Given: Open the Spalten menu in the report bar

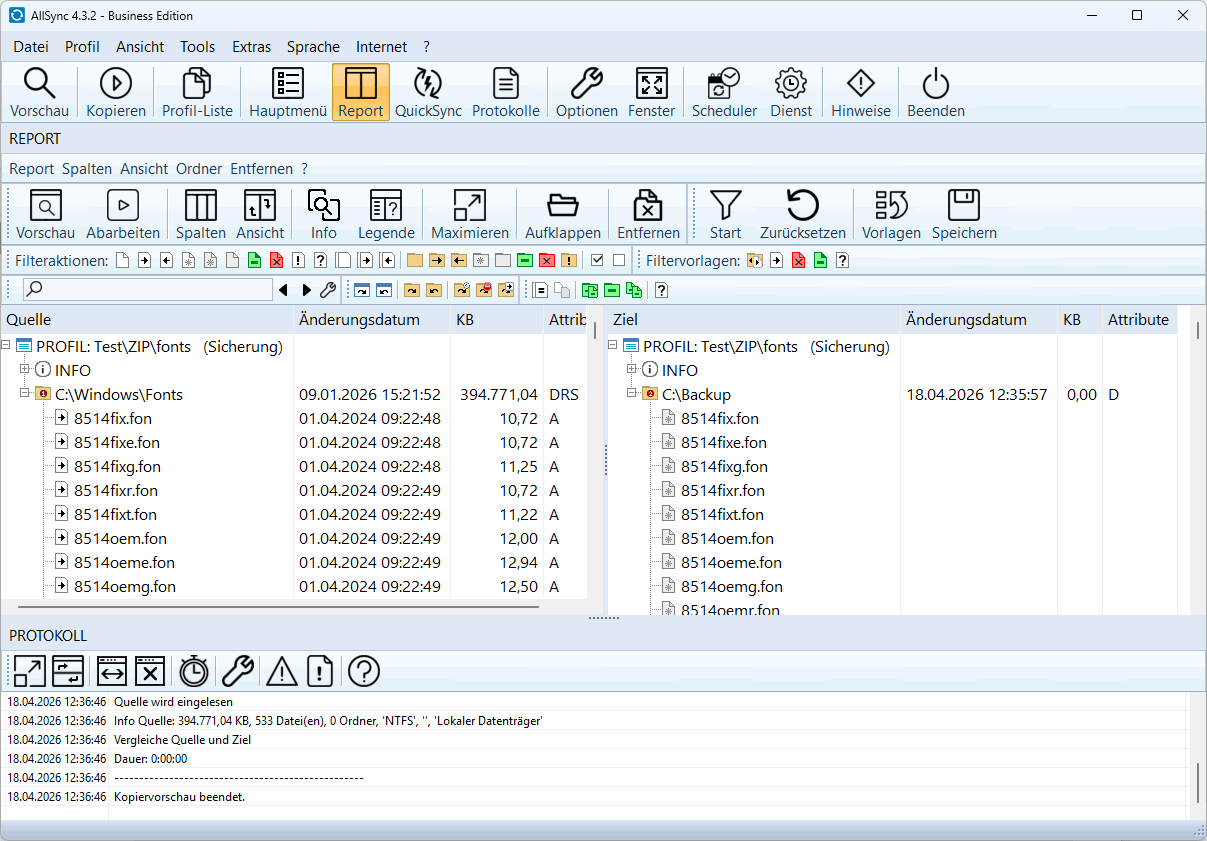Looking at the screenshot, I should click(x=87, y=169).
